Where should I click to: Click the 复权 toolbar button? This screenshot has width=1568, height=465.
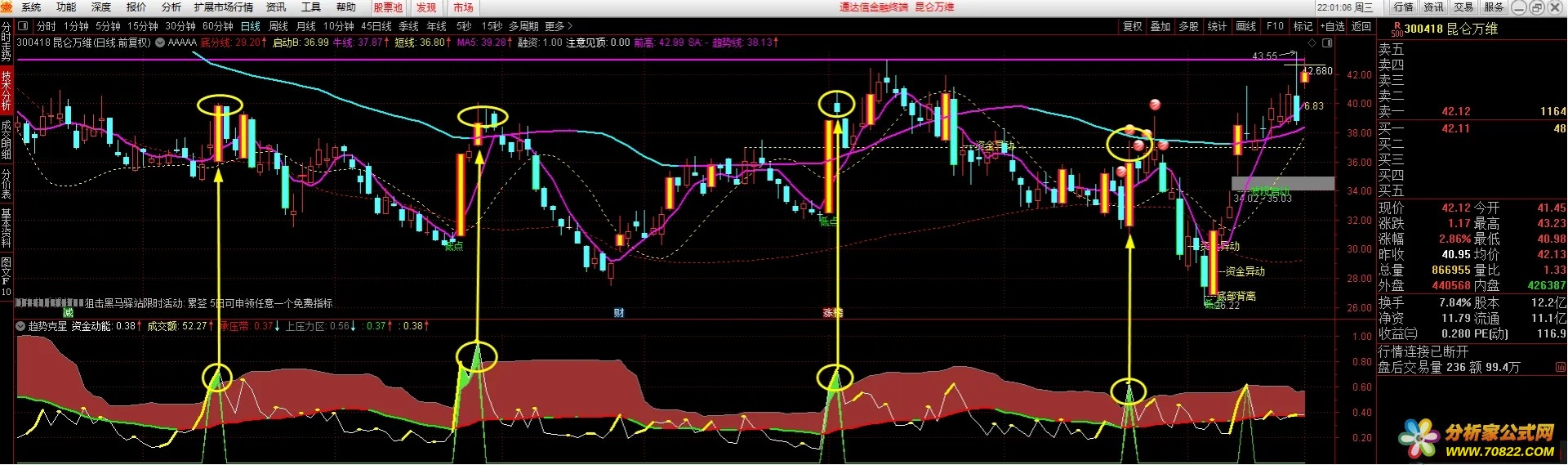coord(1133,26)
